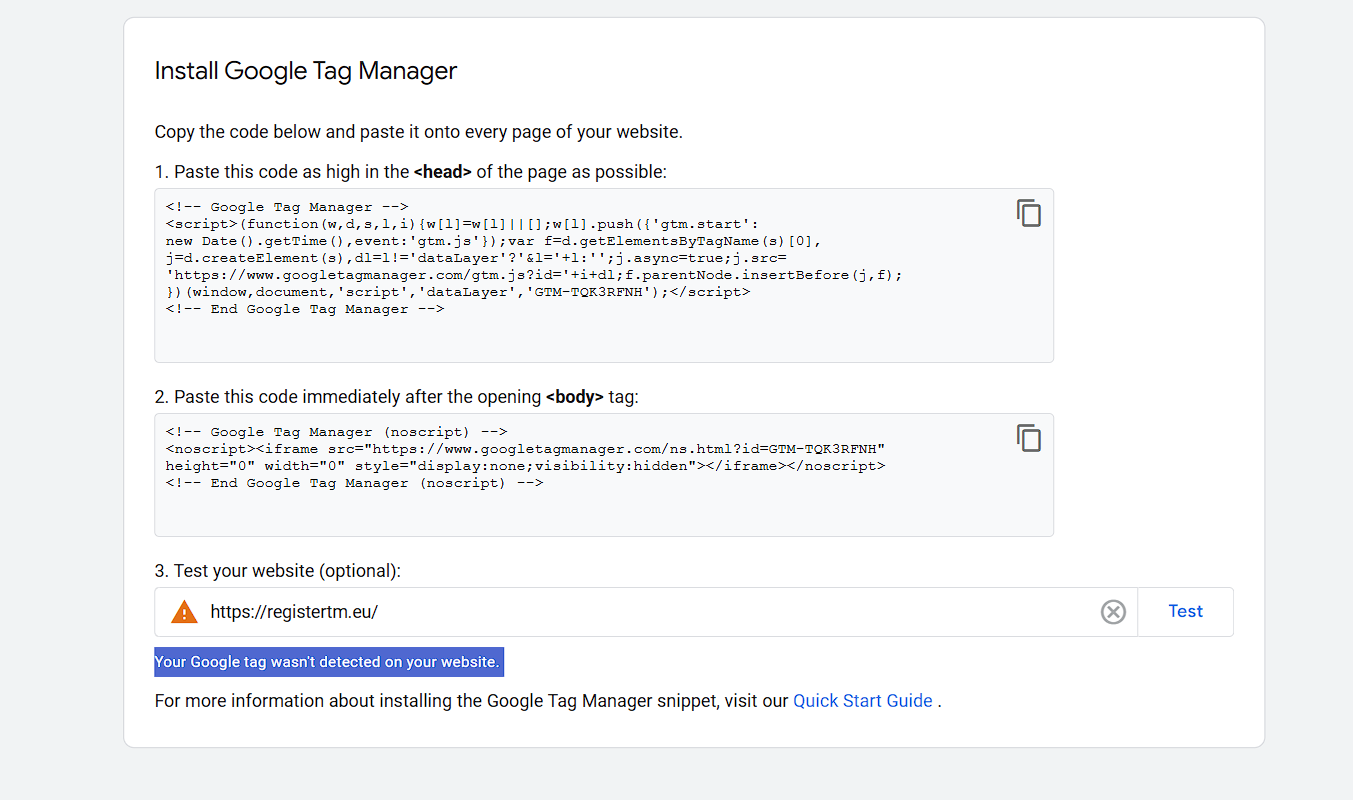Click '<!-- End Google Tag Manager (noscript) -->' line
Screen dimensions: 1353x800
354,483
